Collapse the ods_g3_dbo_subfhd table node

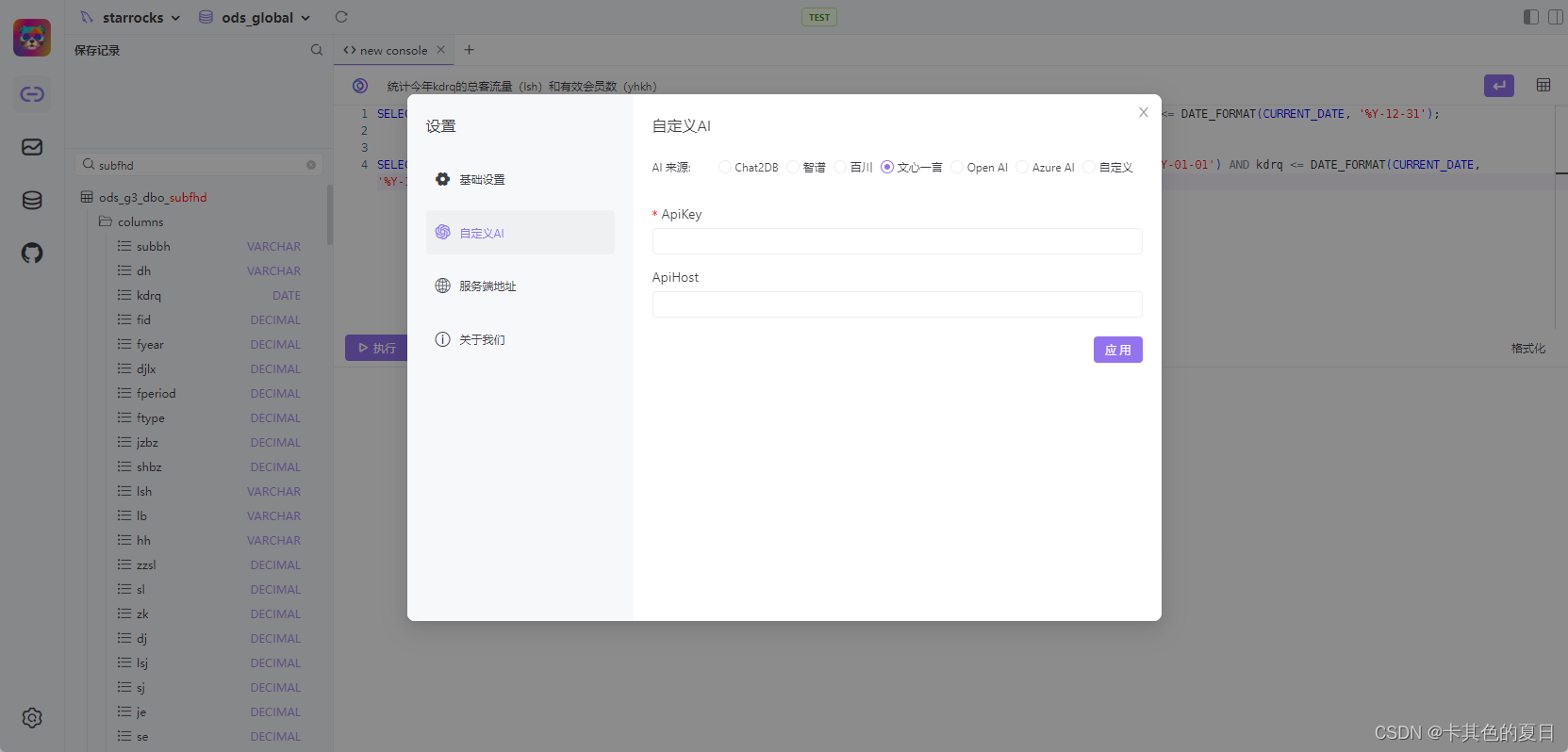[153, 197]
